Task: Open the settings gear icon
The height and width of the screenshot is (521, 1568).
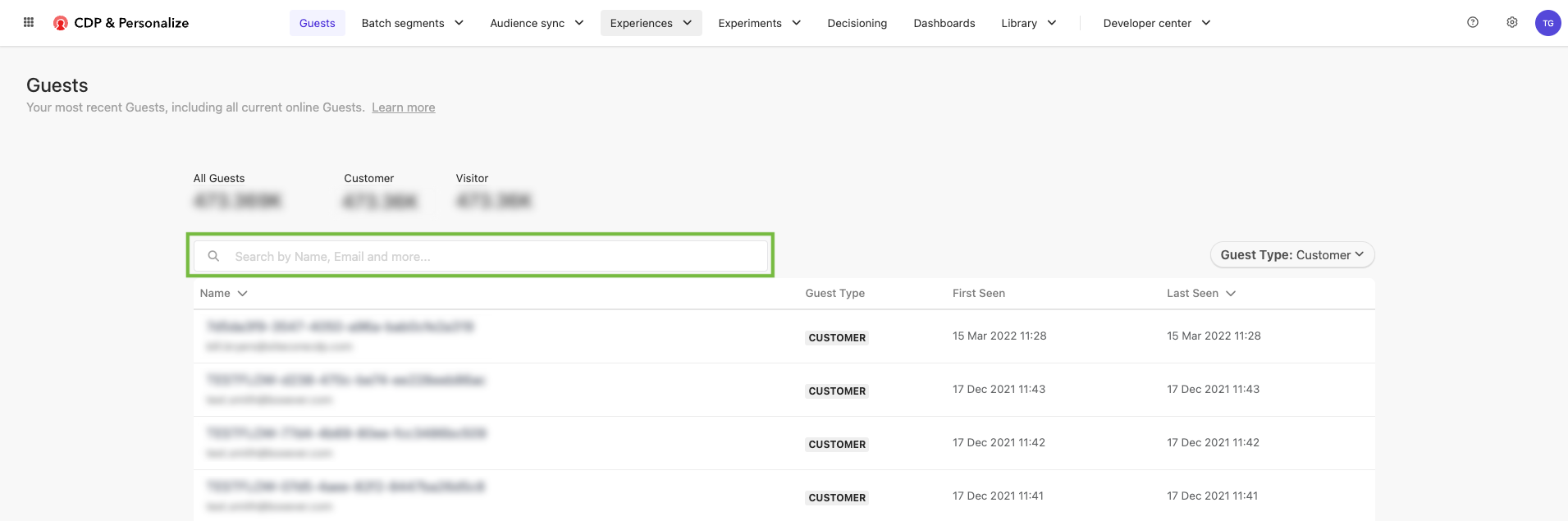Action: (x=1512, y=23)
